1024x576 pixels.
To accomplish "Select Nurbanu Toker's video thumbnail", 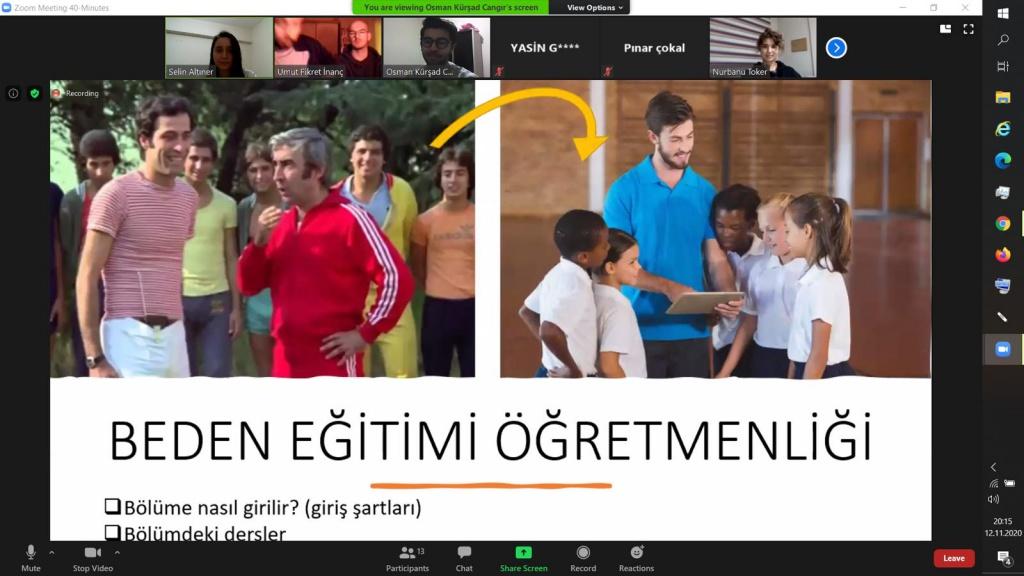I will [763, 48].
